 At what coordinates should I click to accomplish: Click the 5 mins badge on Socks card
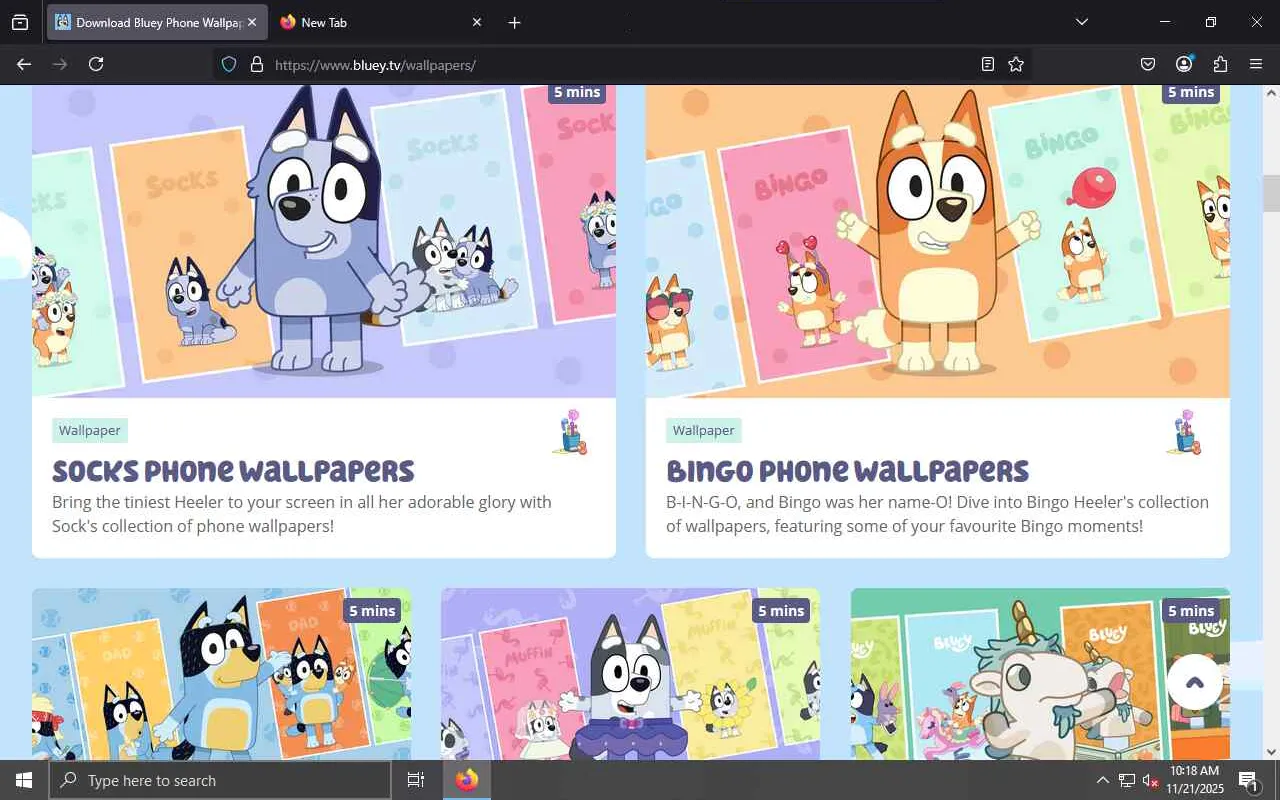577,92
